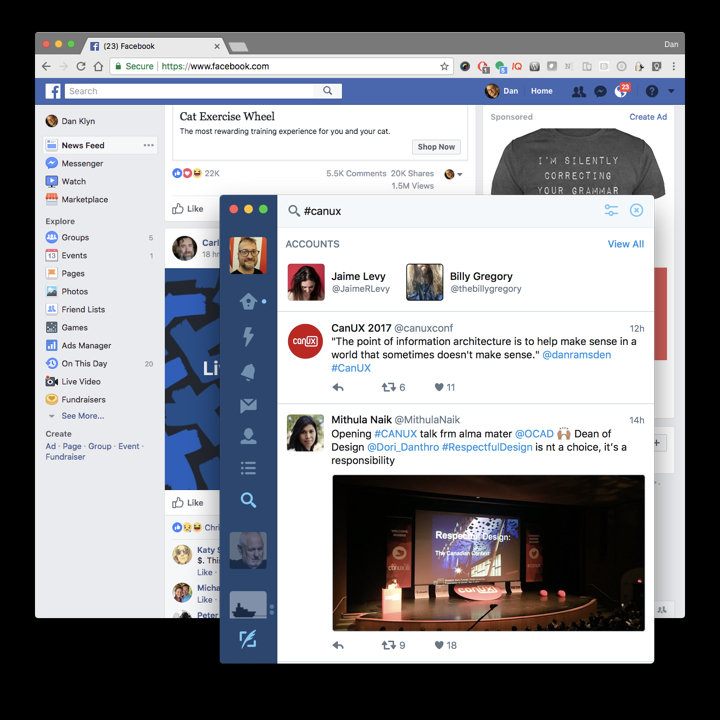
Task: Click View All accounts in Twitter
Action: pos(625,244)
